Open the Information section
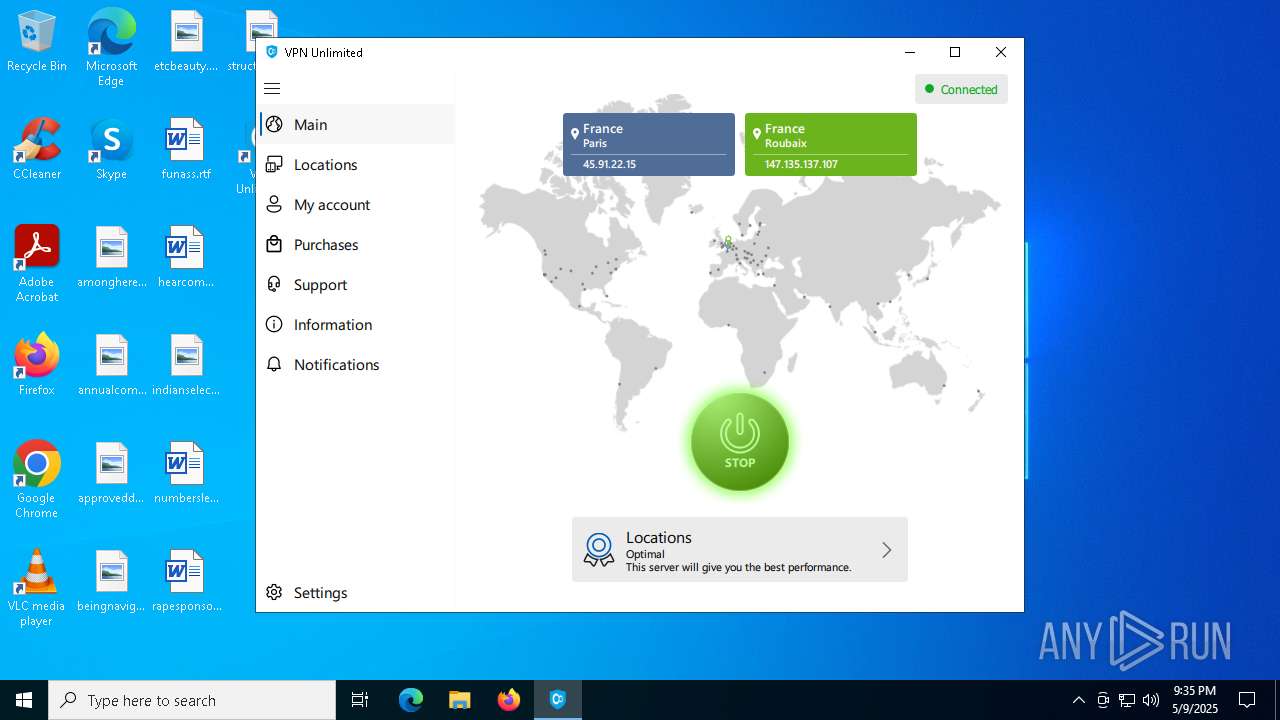 point(357,324)
